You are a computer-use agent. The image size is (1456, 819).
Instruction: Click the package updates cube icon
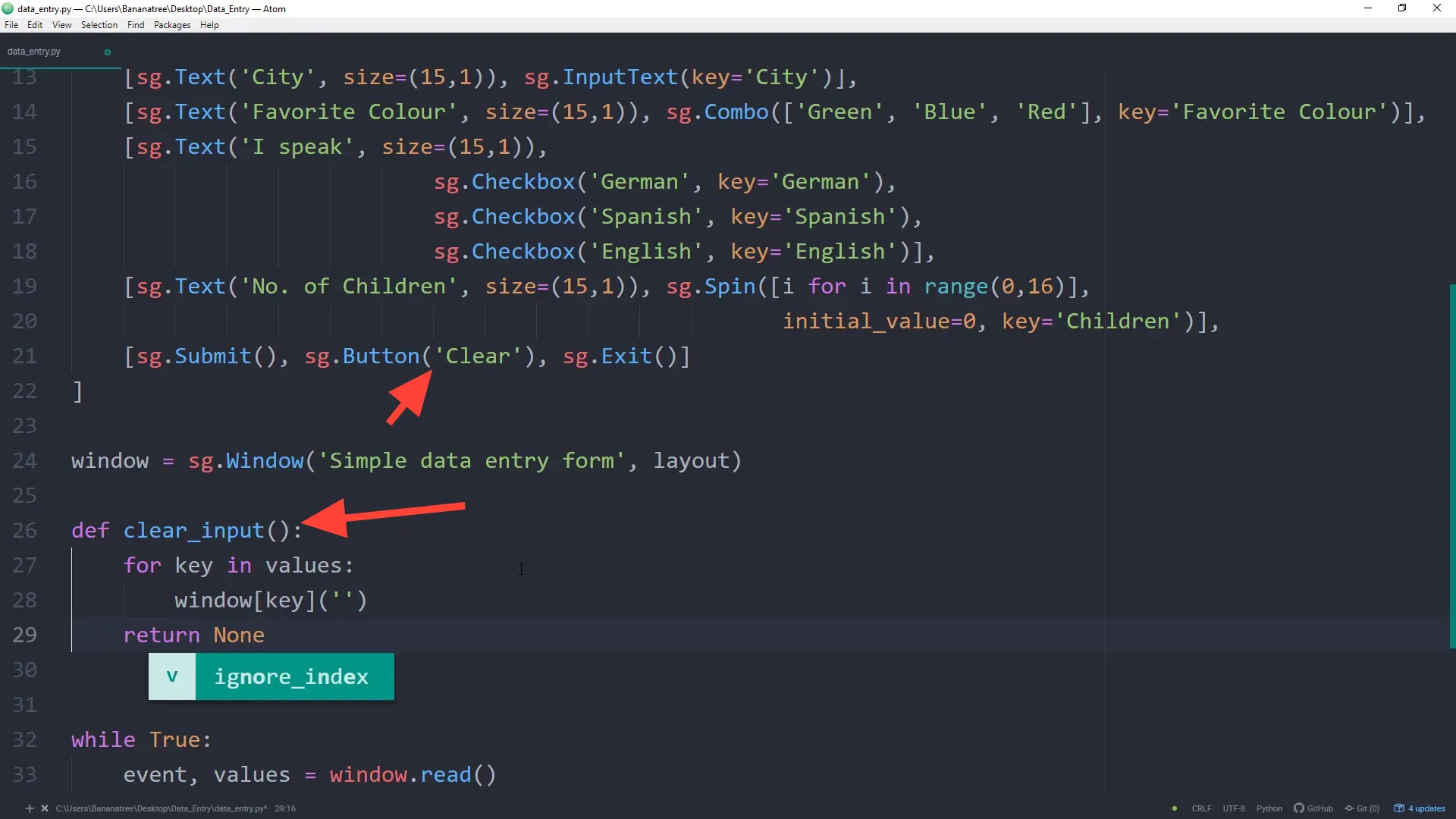[x=1399, y=808]
